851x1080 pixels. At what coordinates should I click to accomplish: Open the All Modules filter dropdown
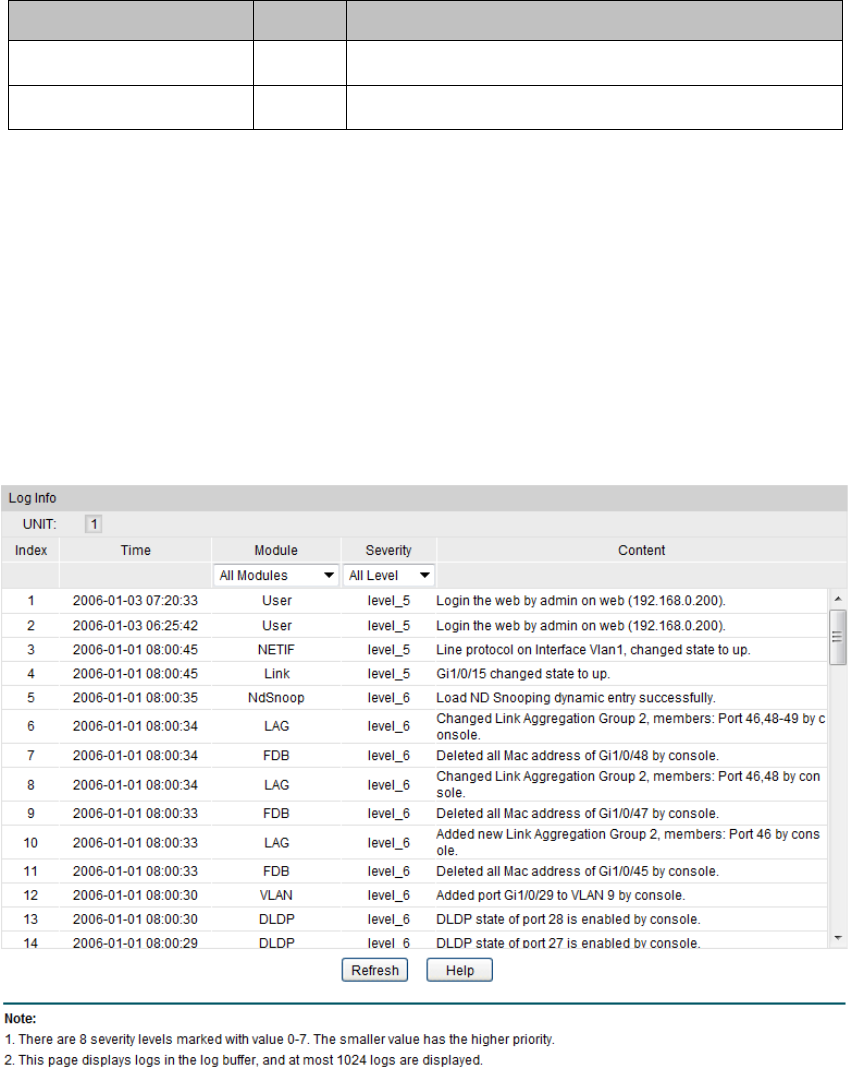[x=275, y=575]
